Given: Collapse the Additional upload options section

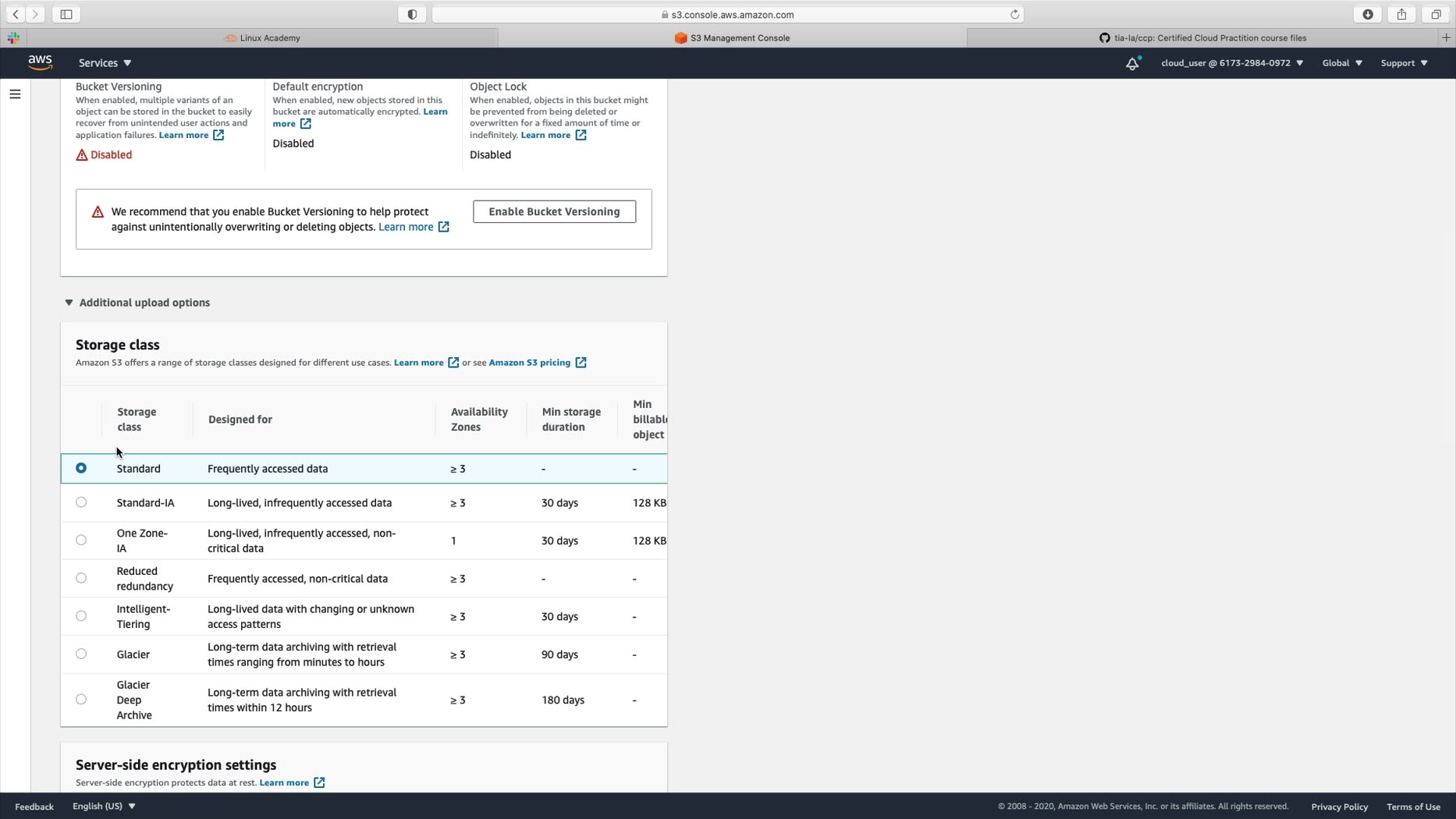Looking at the screenshot, I should 137,303.
